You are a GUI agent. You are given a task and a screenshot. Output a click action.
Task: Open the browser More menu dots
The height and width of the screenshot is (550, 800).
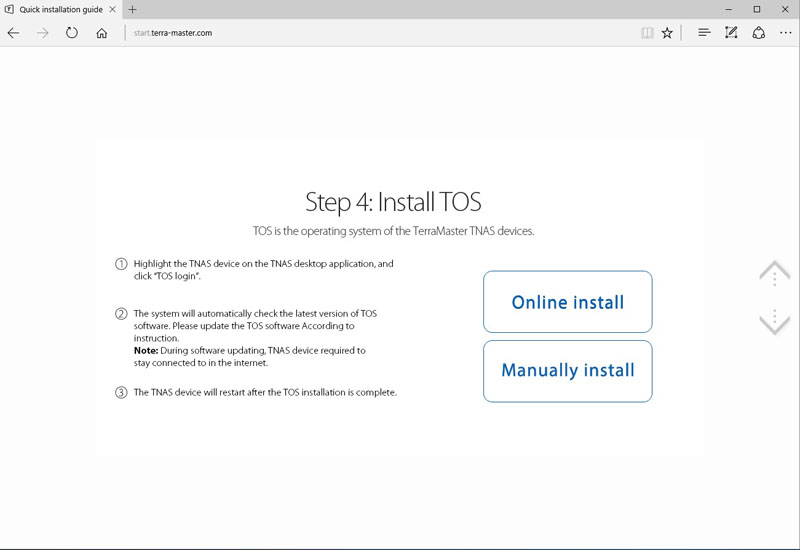[786, 33]
